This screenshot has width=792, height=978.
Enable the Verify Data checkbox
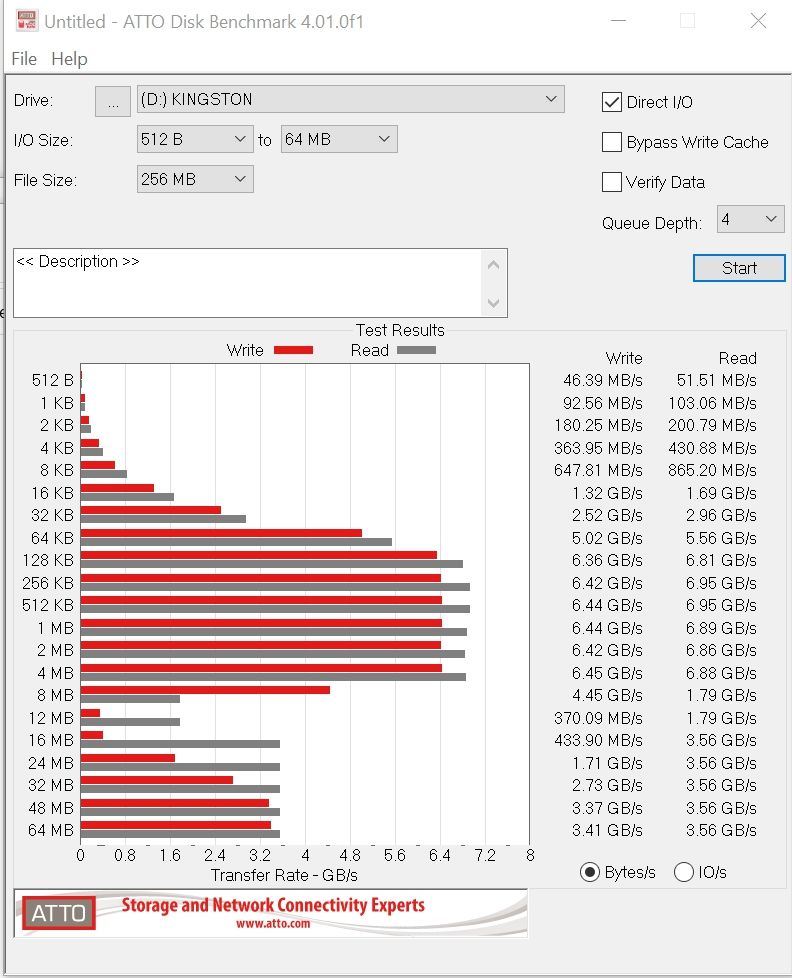612,182
